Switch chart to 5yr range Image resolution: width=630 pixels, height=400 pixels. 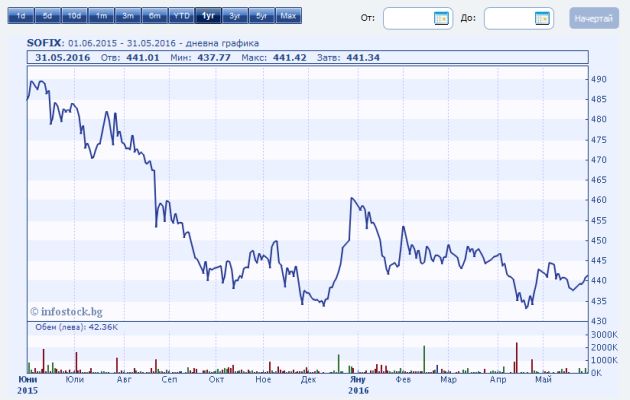[x=262, y=16]
